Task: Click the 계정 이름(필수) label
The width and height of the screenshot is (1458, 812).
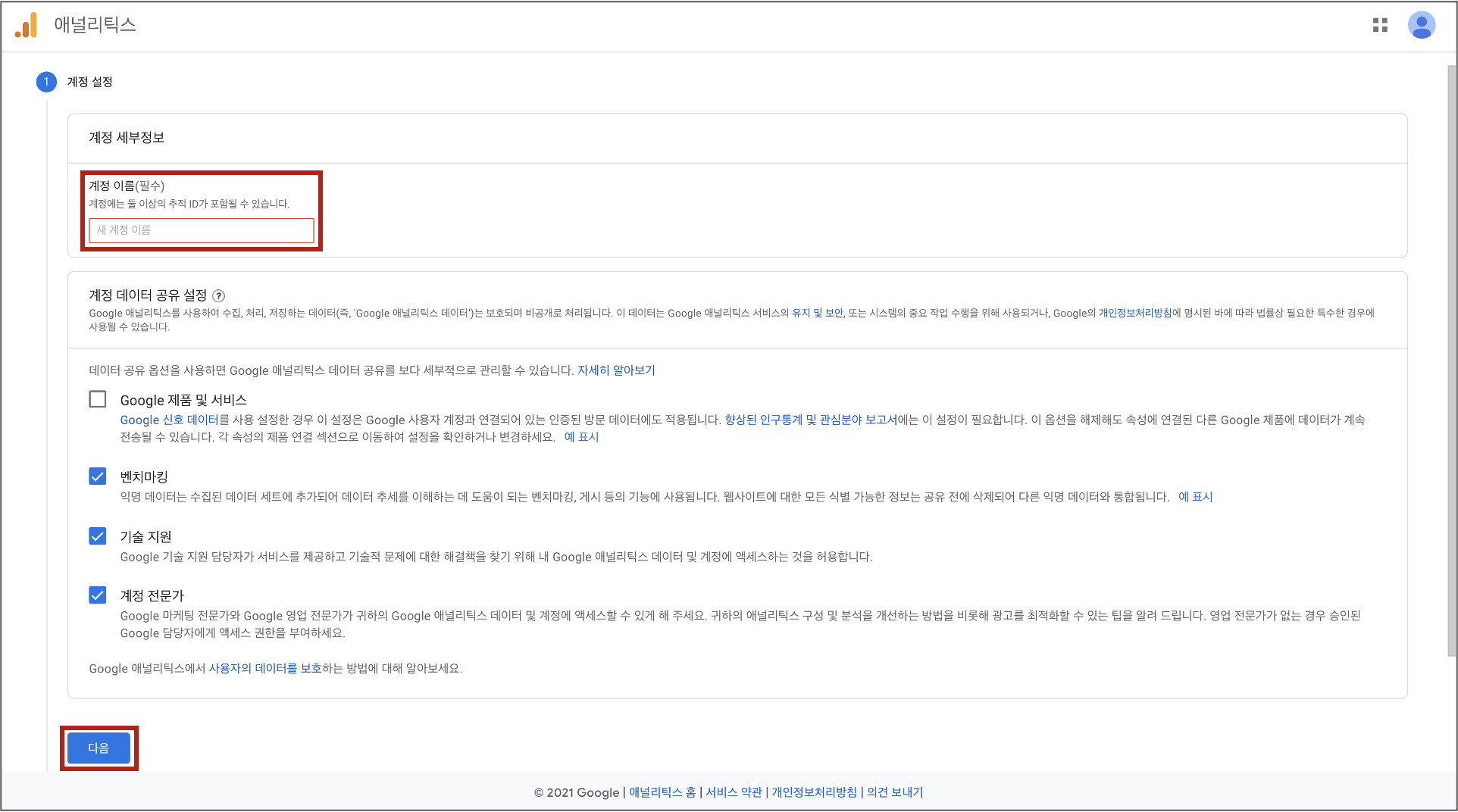Action: (x=127, y=186)
